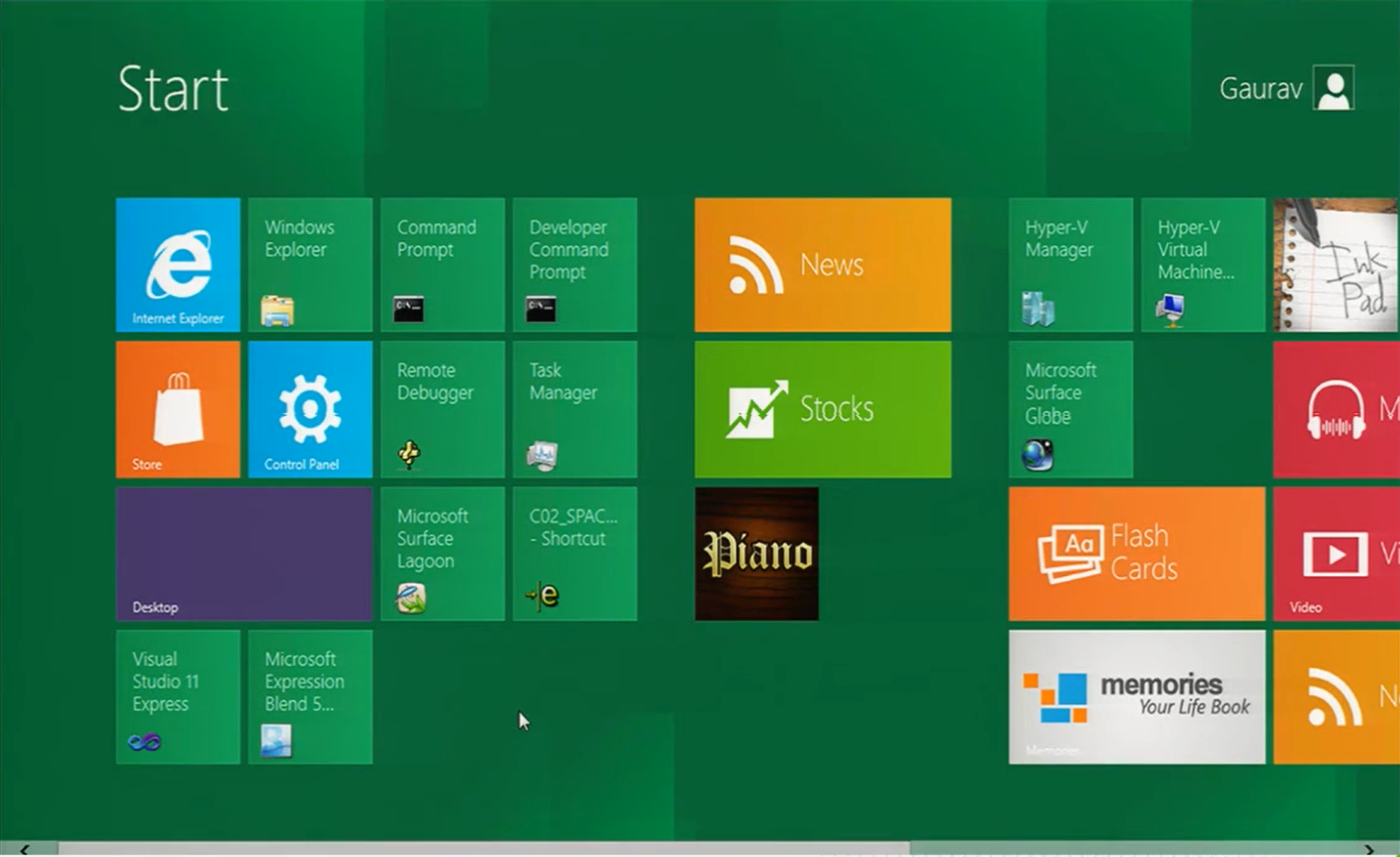Open the Internet Explorer tile
Image resolution: width=1400 pixels, height=857 pixels.
click(x=178, y=264)
